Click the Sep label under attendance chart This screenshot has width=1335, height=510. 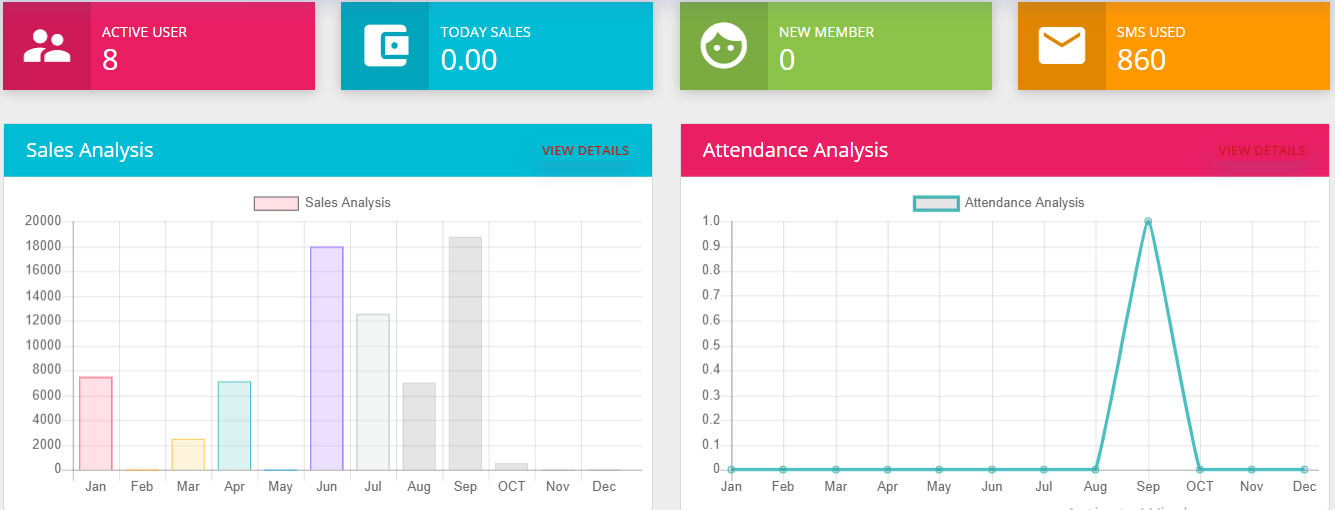1148,487
